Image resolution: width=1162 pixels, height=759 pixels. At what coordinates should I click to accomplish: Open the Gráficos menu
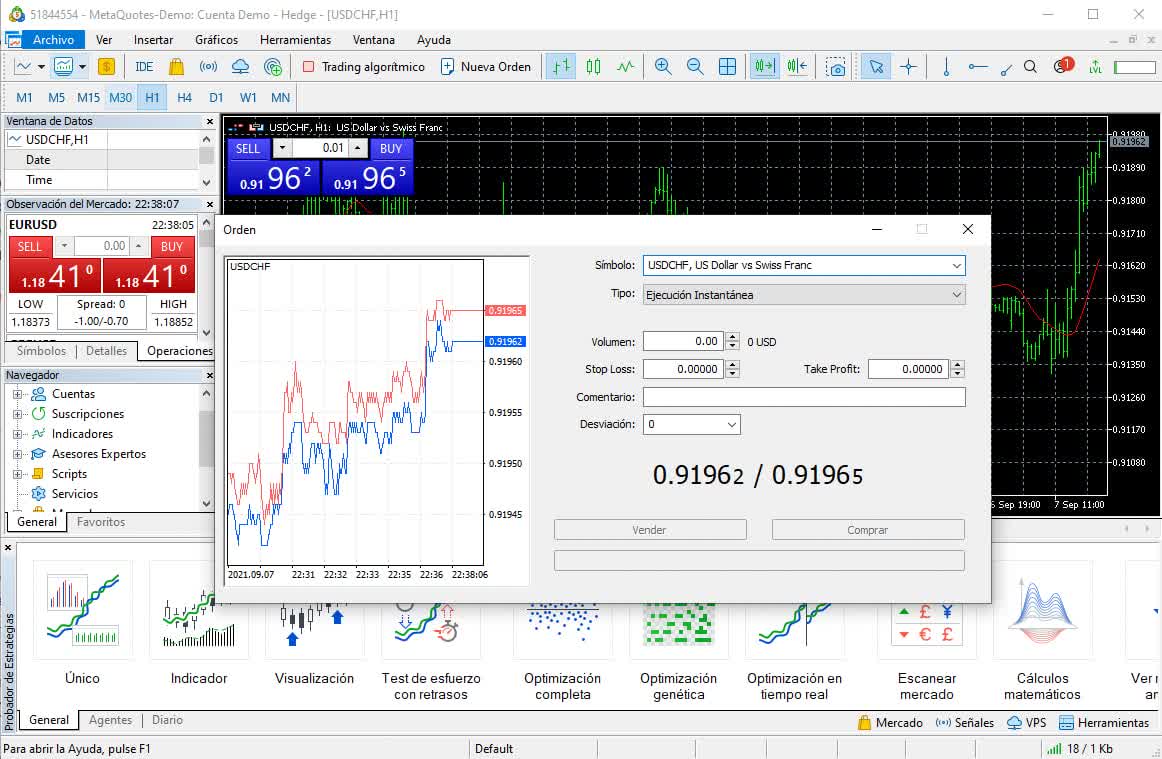pyautogui.click(x=216, y=40)
